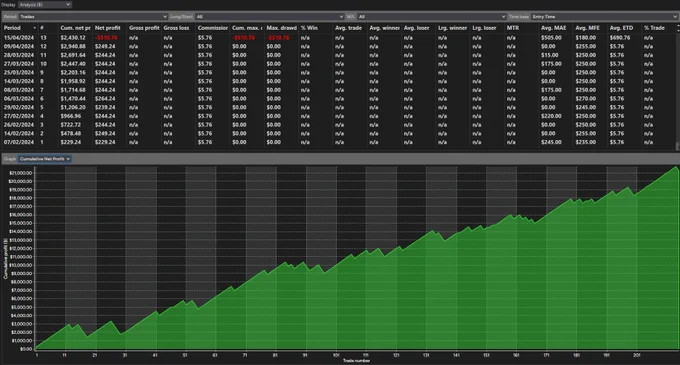Open the Period dropdown set to Trades
The height and width of the screenshot is (365, 680).
tap(93, 16)
